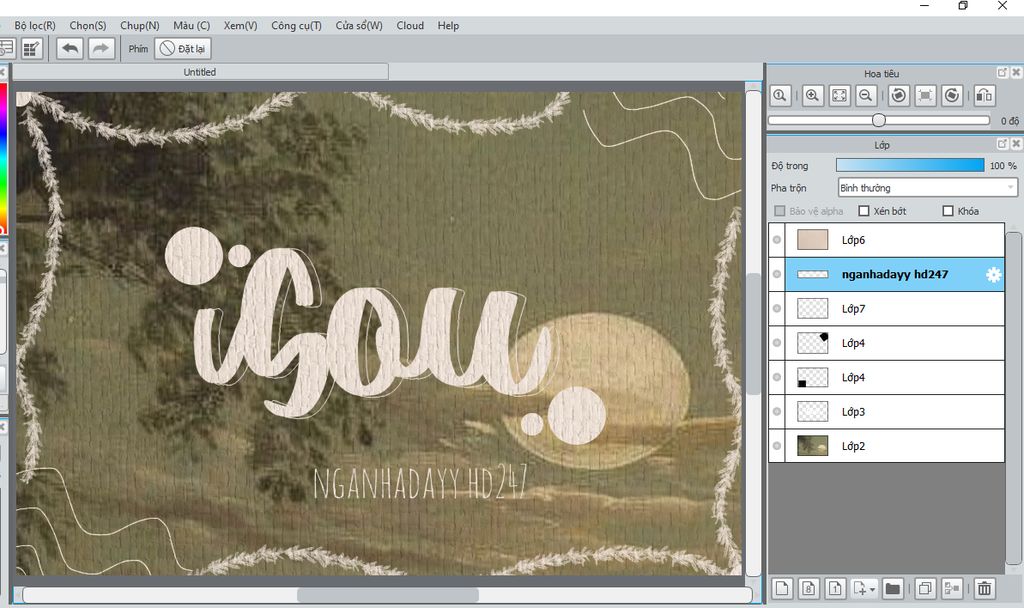This screenshot has width=1024, height=608.
Task: Open the Xem(V) menu
Action: (x=240, y=25)
